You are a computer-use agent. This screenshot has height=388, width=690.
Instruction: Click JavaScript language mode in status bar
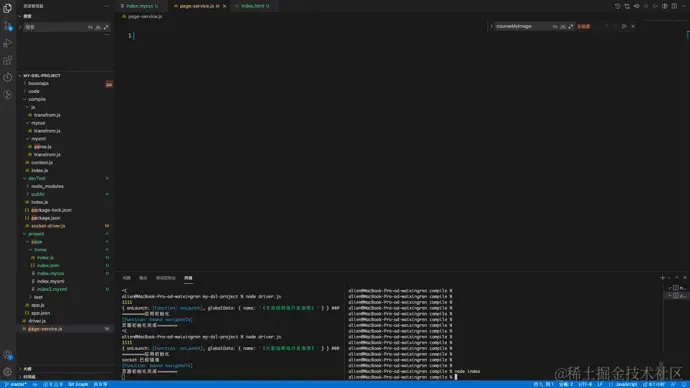[625, 384]
